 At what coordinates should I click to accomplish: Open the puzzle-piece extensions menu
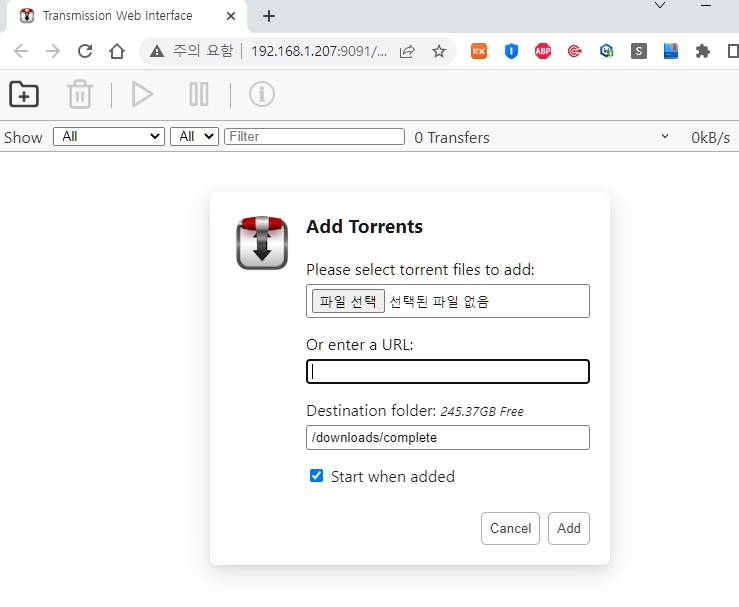point(703,51)
